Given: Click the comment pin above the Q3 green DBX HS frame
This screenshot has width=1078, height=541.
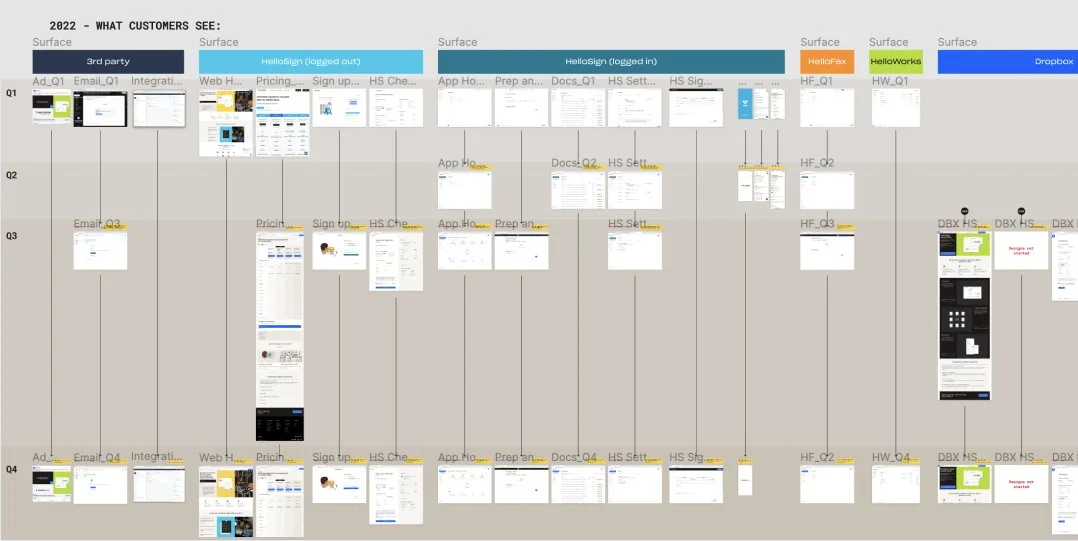Looking at the screenshot, I should [964, 211].
